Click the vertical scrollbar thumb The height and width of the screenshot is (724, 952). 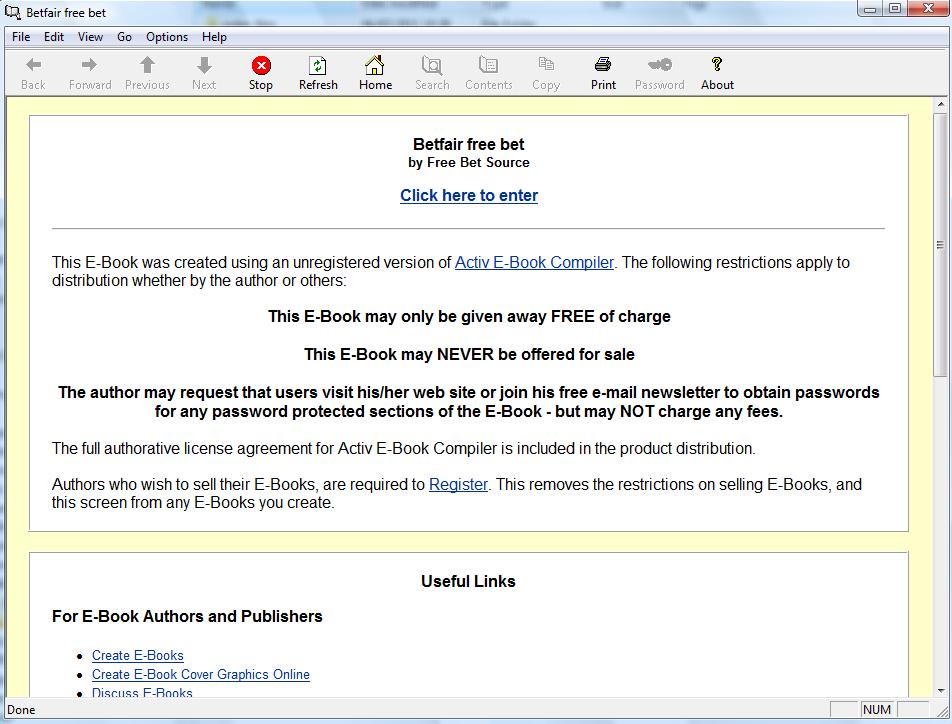pyautogui.click(x=940, y=244)
